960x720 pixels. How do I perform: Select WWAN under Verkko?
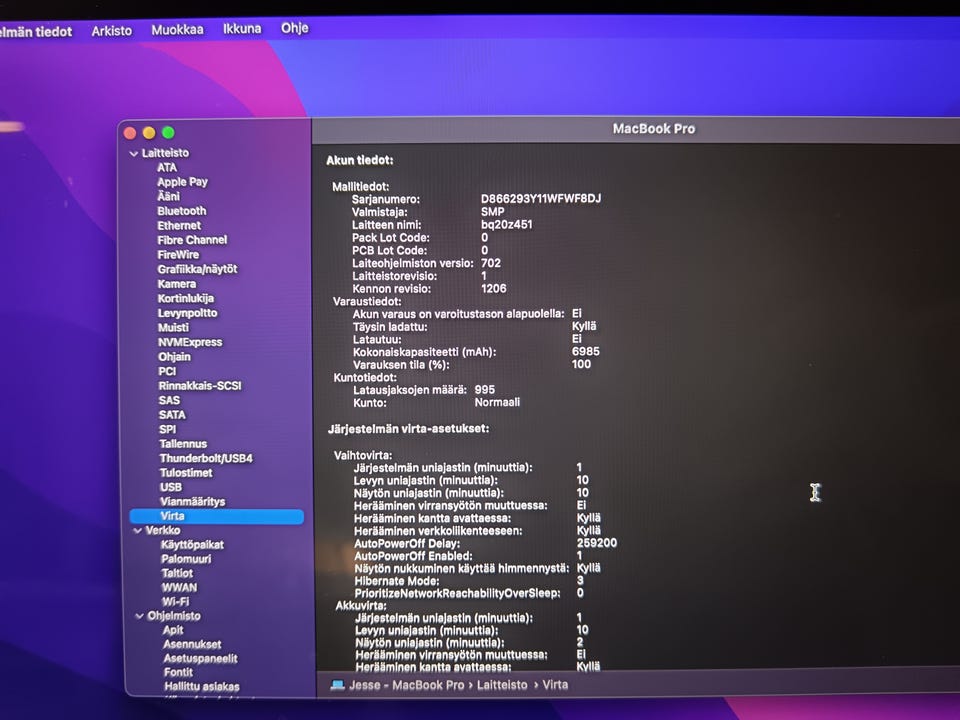click(179, 587)
